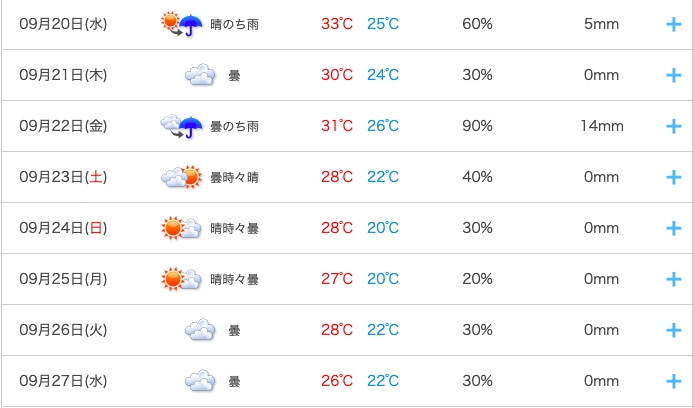Click the cloudy icon for 09月26日
The height and width of the screenshot is (408, 693).
[200, 330]
